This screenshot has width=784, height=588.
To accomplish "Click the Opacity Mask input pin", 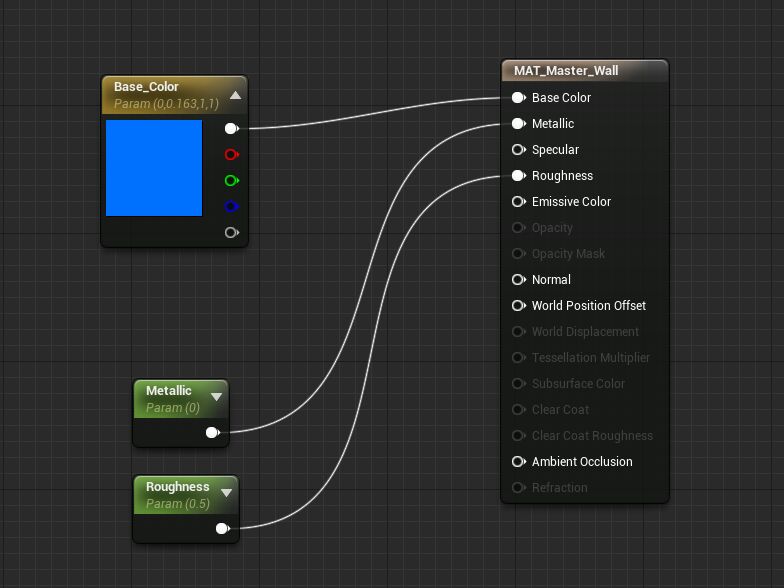I will tap(518, 254).
